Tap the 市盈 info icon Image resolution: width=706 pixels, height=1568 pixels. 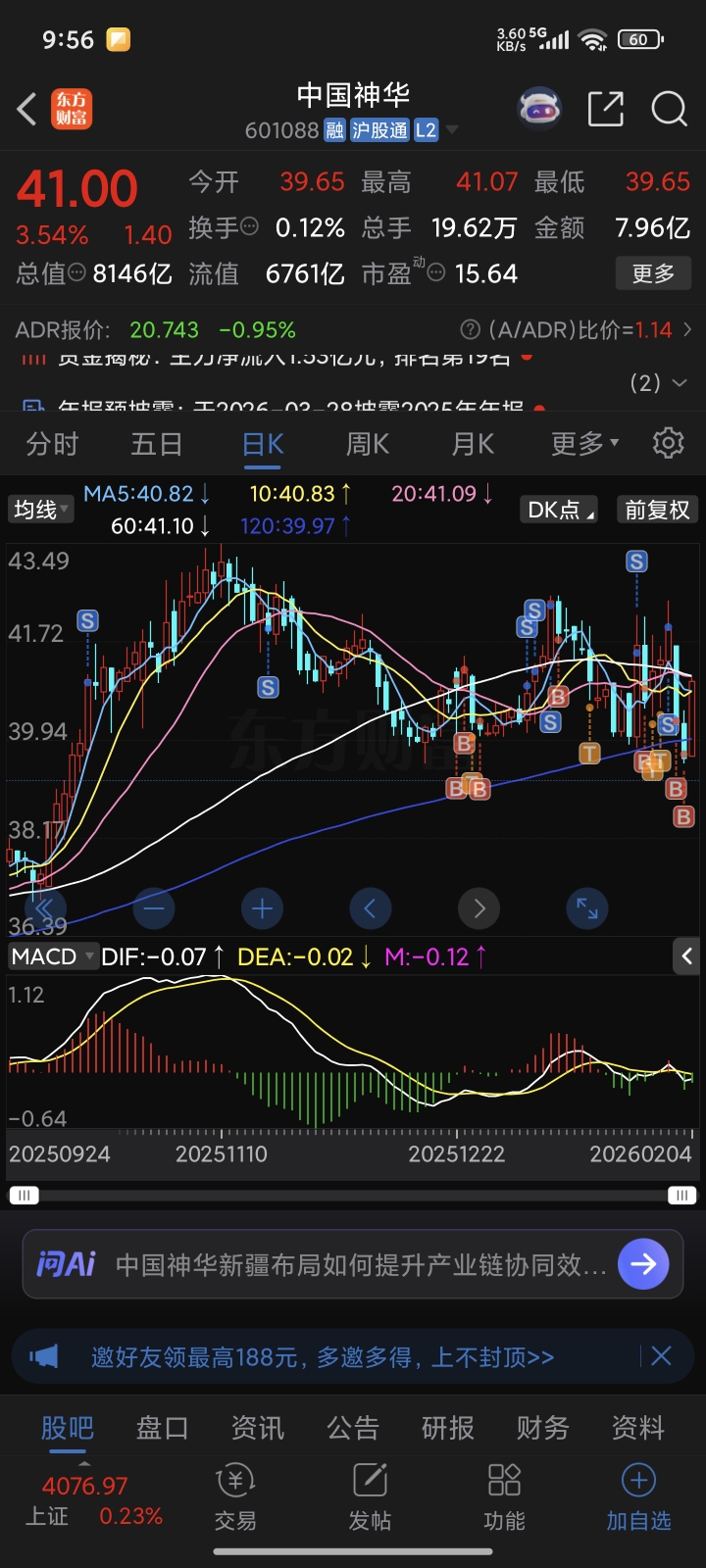point(436,273)
